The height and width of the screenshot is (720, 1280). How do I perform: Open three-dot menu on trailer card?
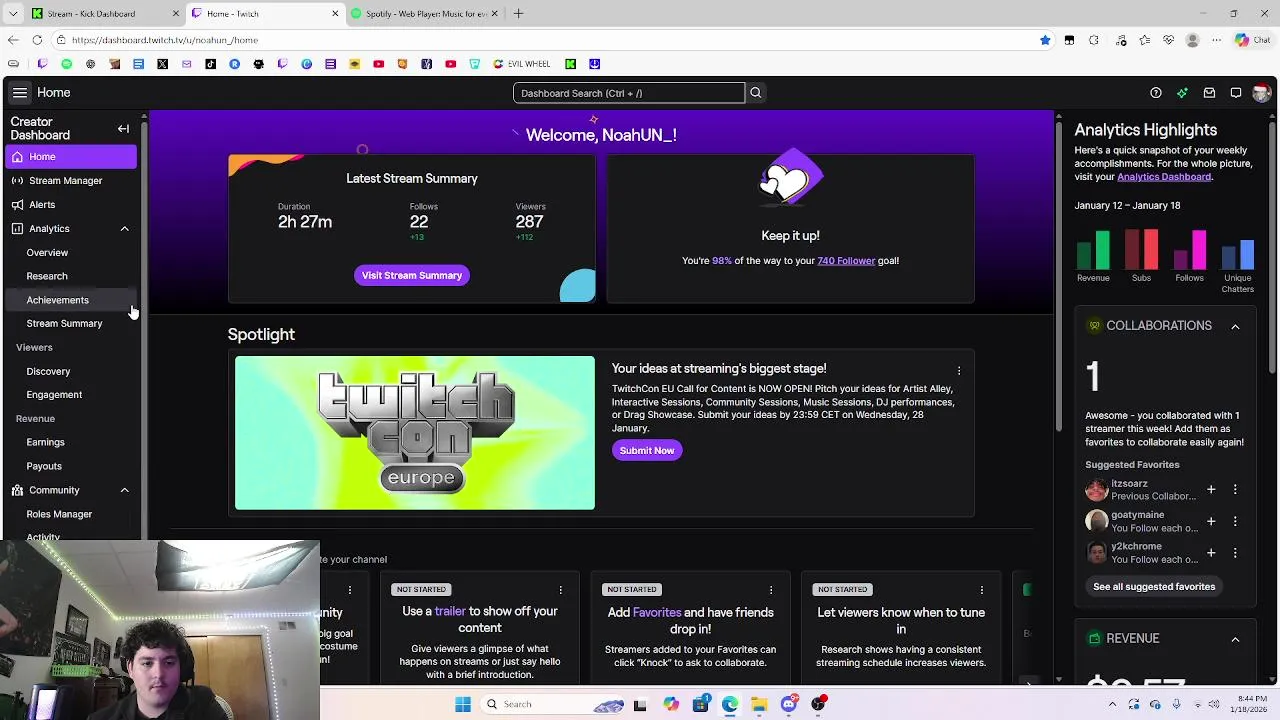561,590
